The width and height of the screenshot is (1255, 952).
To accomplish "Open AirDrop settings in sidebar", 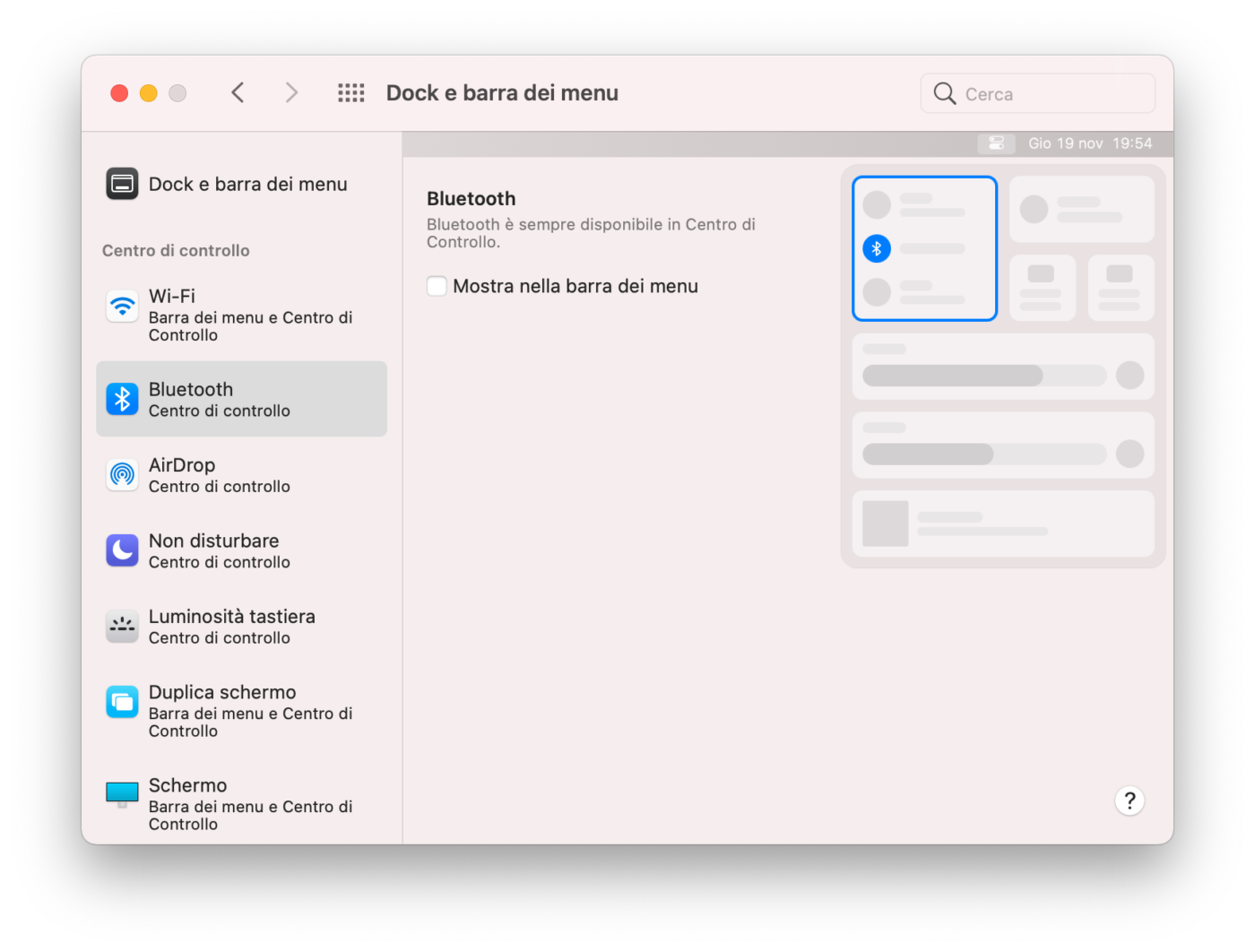I will click(x=242, y=475).
